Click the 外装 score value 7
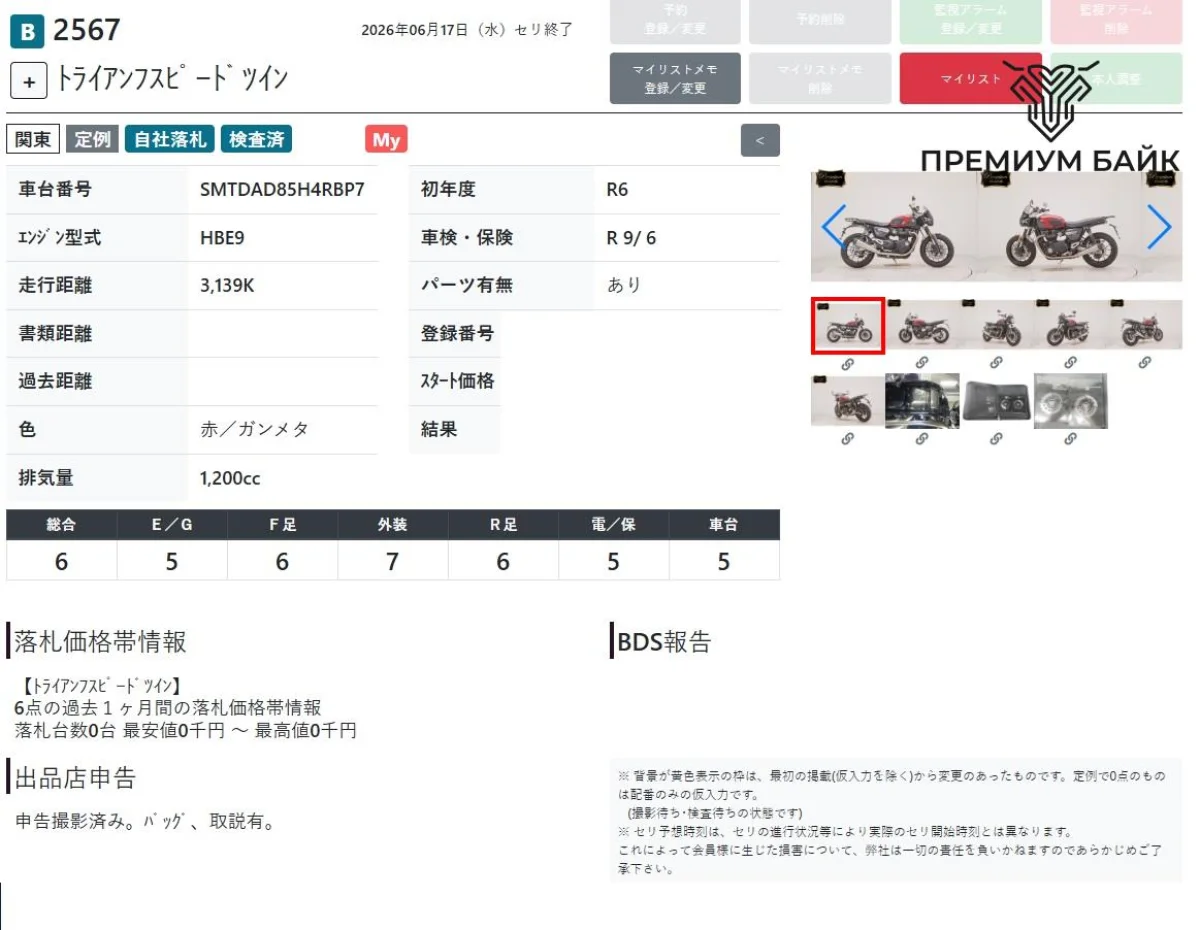 tap(392, 562)
